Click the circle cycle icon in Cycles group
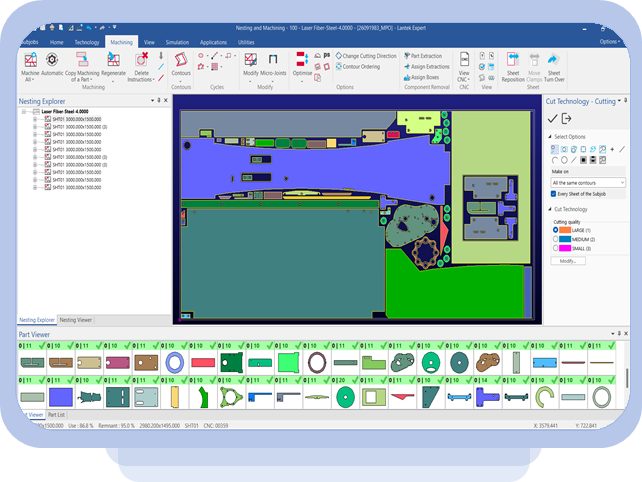 [x=201, y=55]
